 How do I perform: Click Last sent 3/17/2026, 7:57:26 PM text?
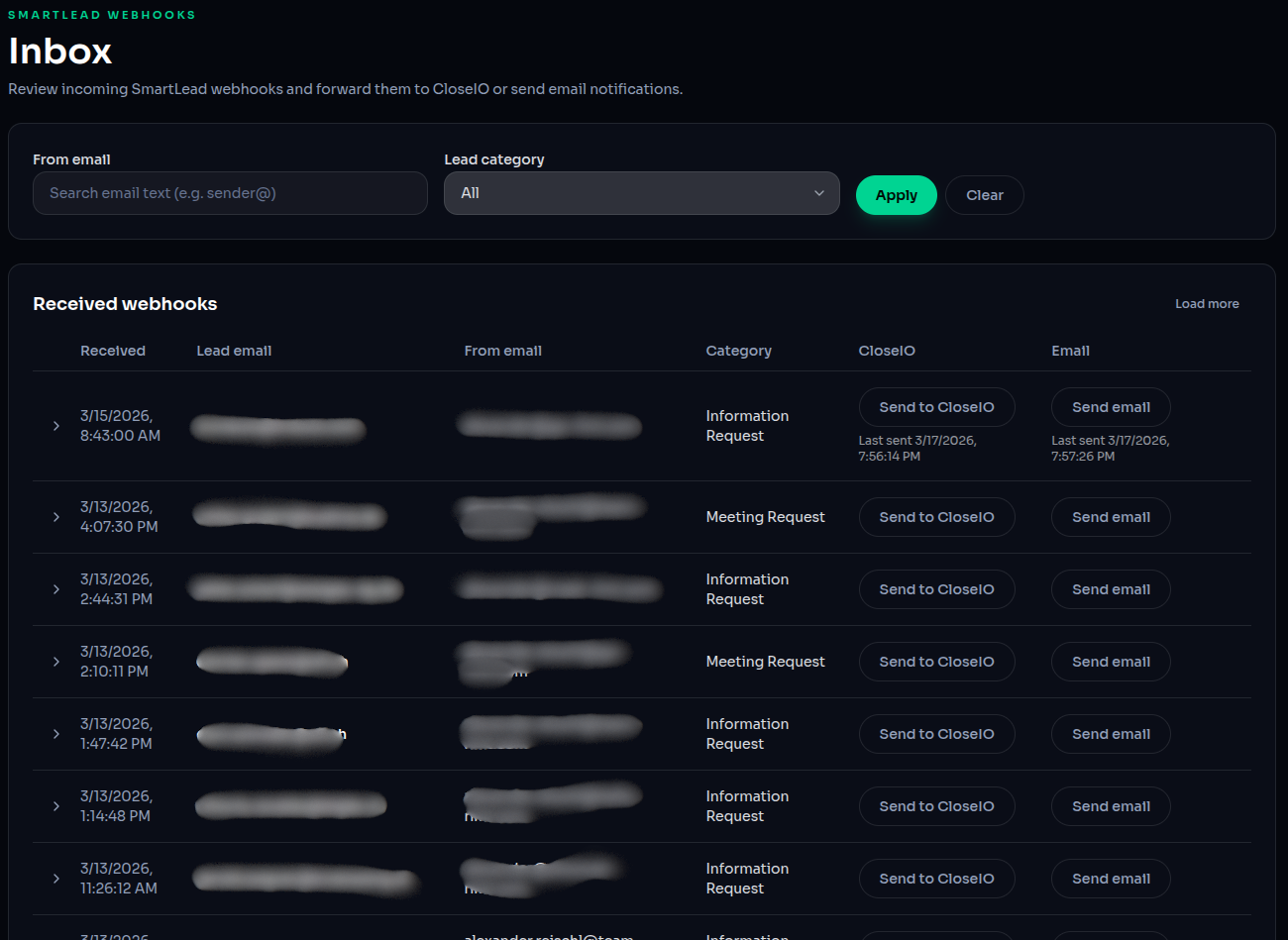click(1111, 449)
